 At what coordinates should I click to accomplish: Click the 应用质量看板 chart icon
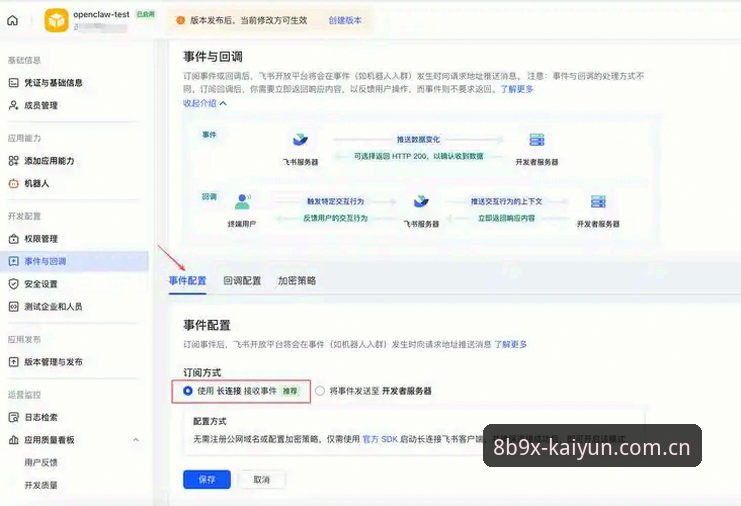point(14,440)
